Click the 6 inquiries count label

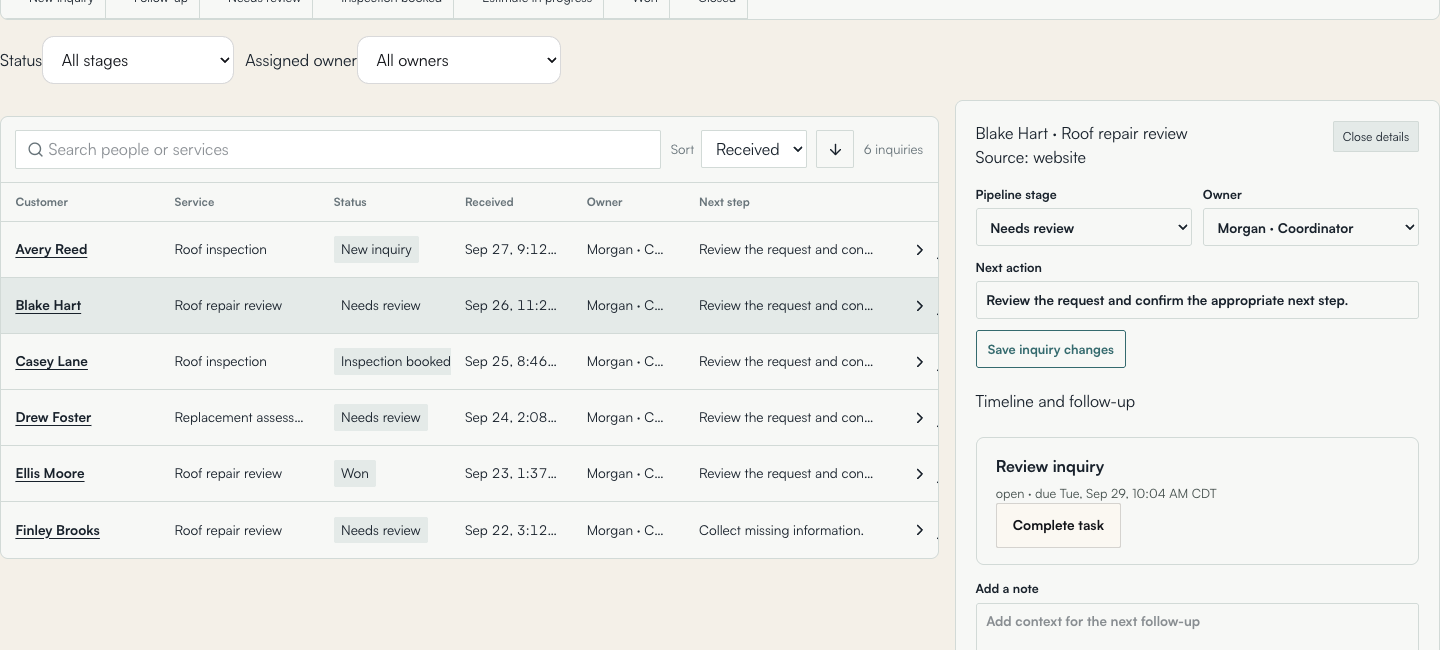pos(893,149)
